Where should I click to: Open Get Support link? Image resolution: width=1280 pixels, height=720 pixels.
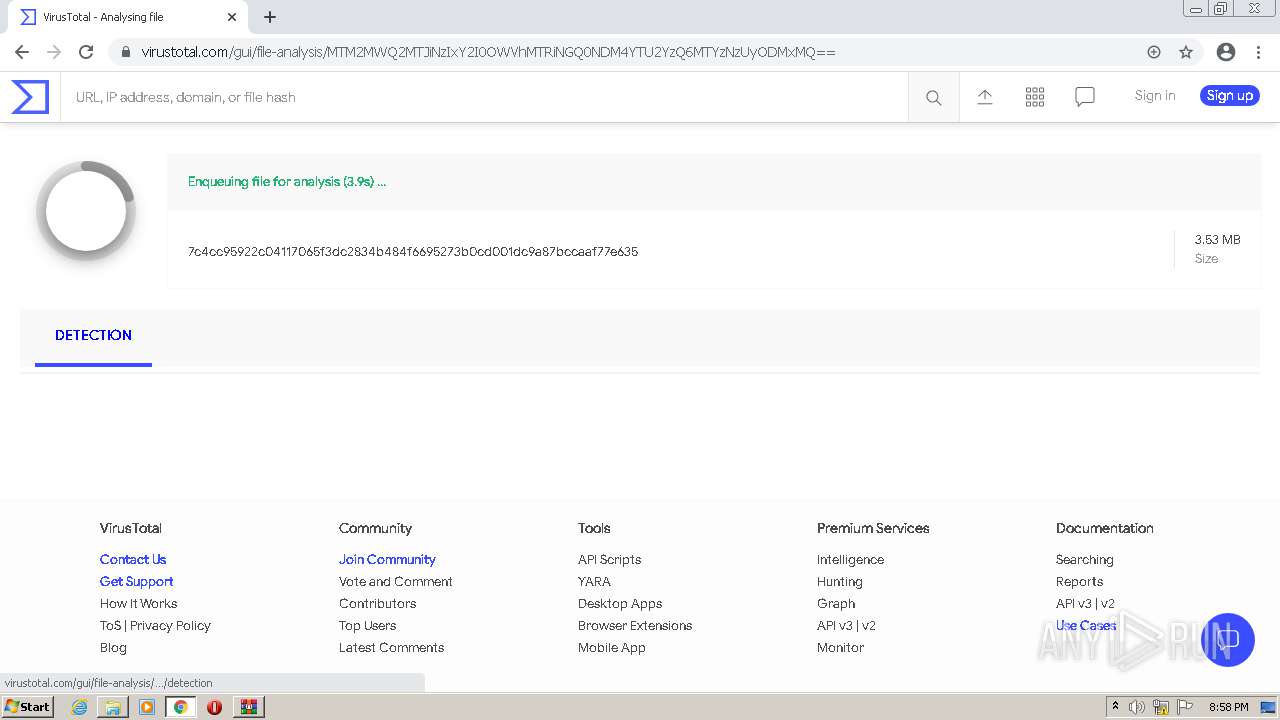(136, 581)
